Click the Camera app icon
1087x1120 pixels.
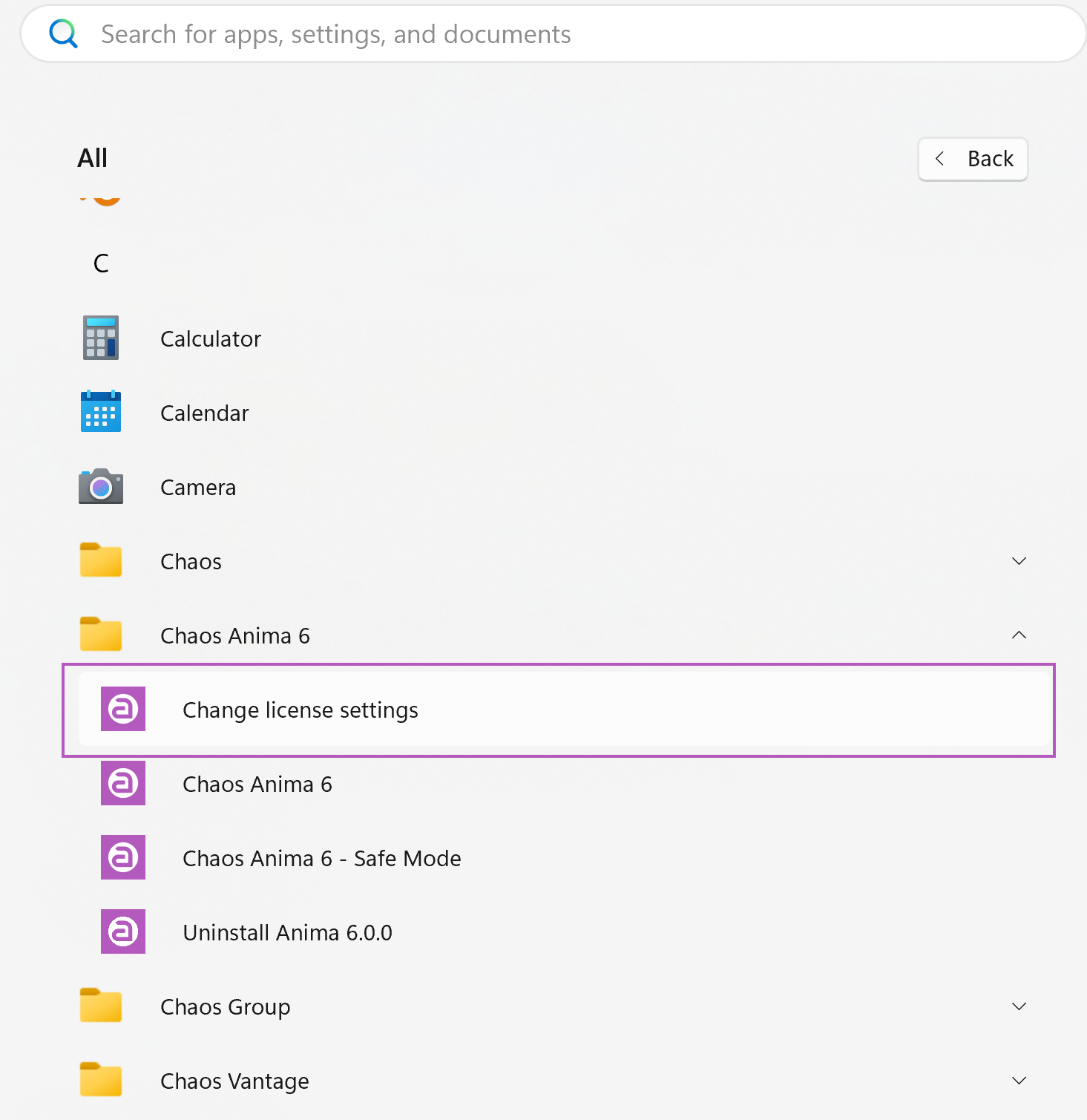101,486
